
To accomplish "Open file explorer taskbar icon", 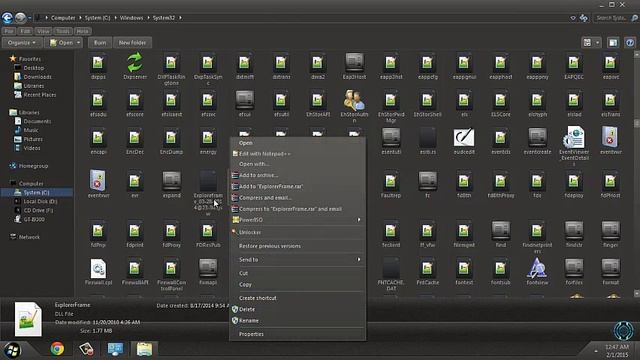I will click(144, 349).
